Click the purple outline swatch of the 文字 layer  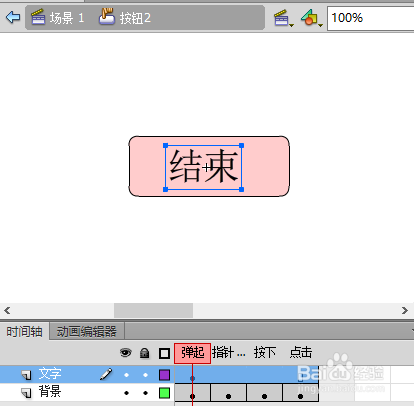pos(164,375)
